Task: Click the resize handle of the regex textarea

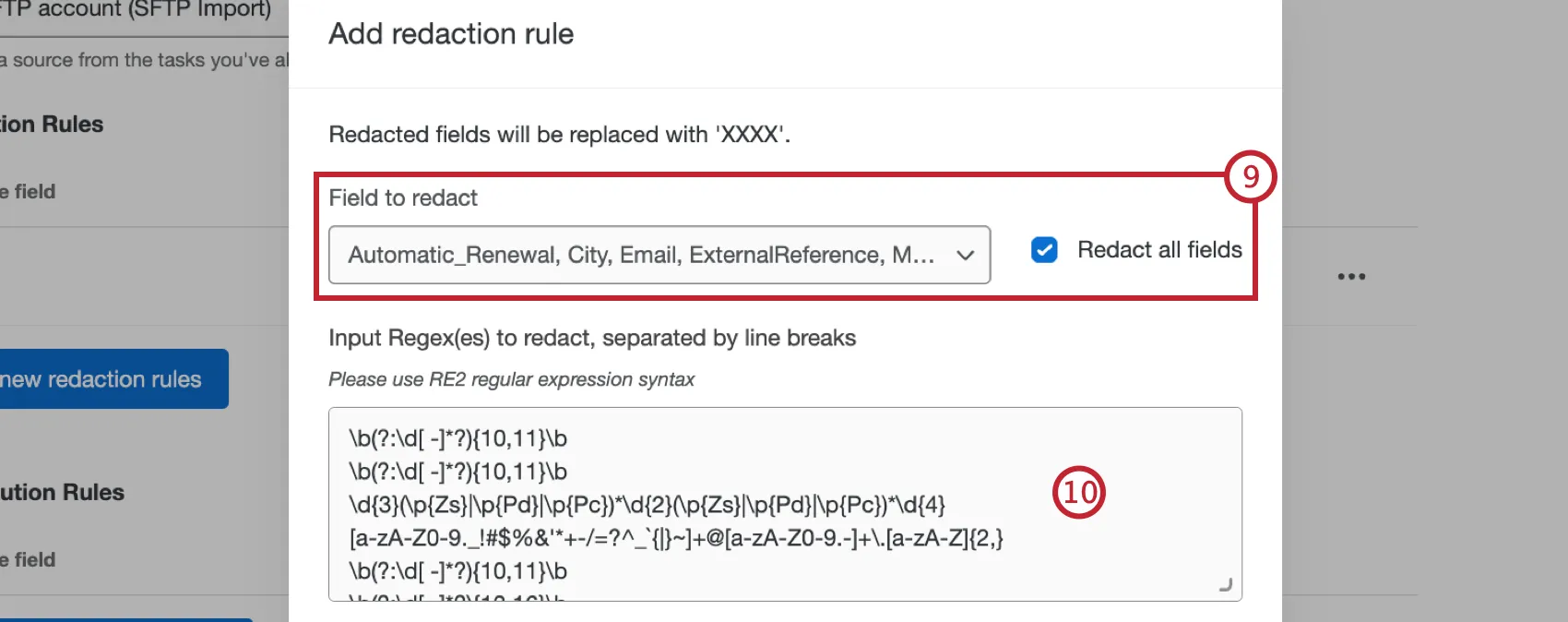Action: coord(1227,583)
